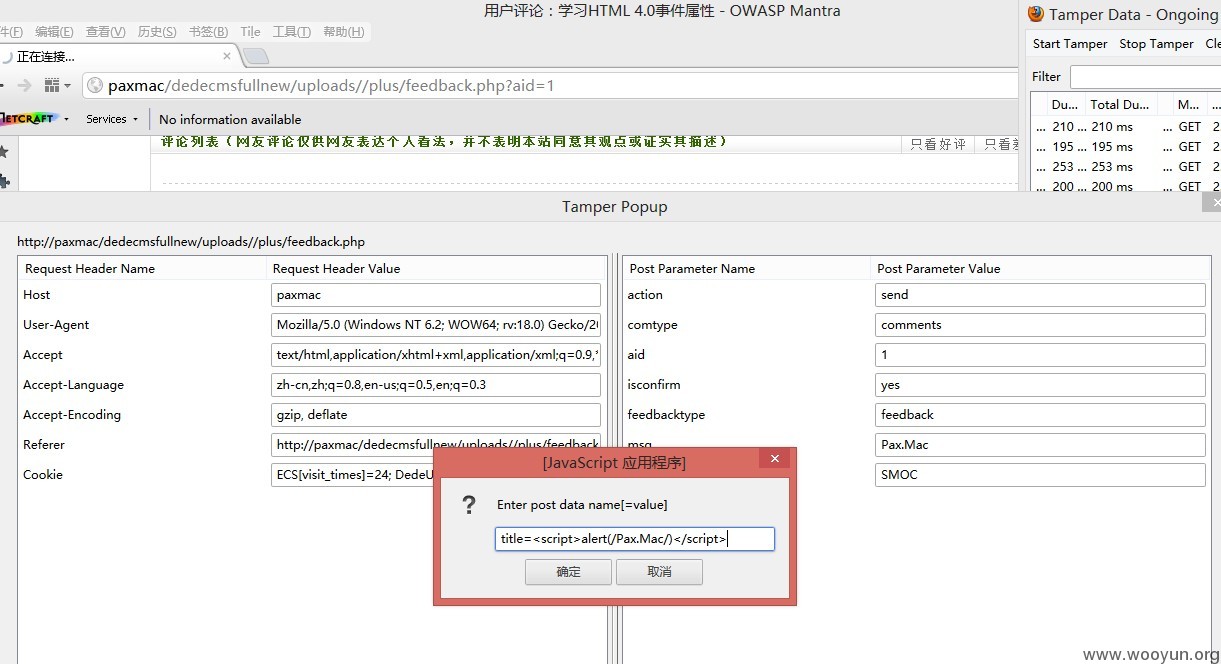
Task: Open the 书签(B) menu
Action: 208,32
